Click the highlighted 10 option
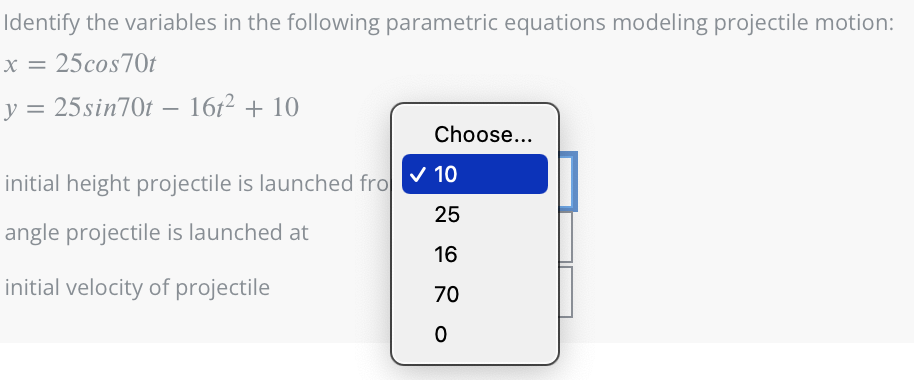914x380 pixels. click(x=474, y=174)
